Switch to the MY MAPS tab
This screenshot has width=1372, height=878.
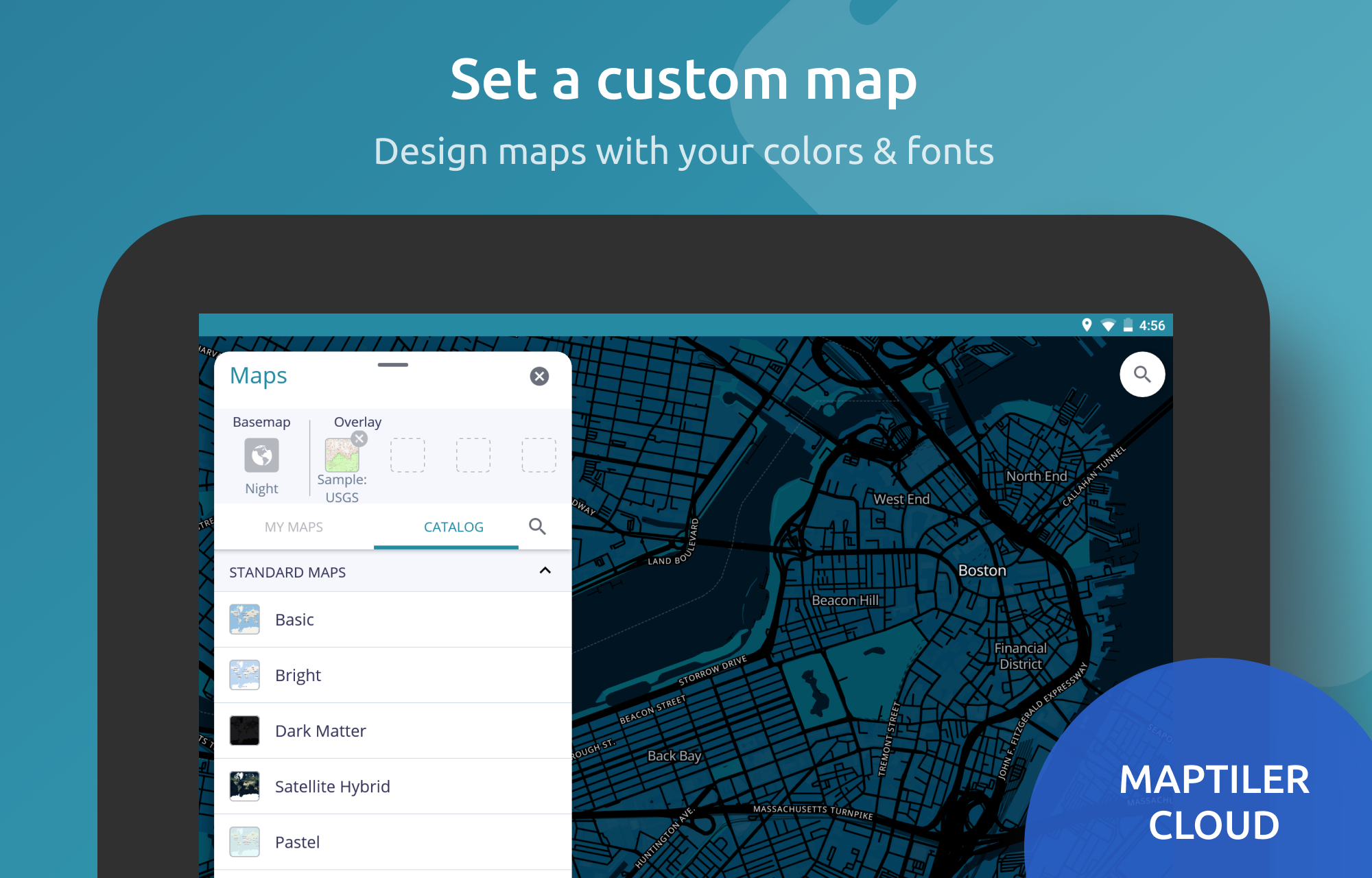pyautogui.click(x=294, y=527)
